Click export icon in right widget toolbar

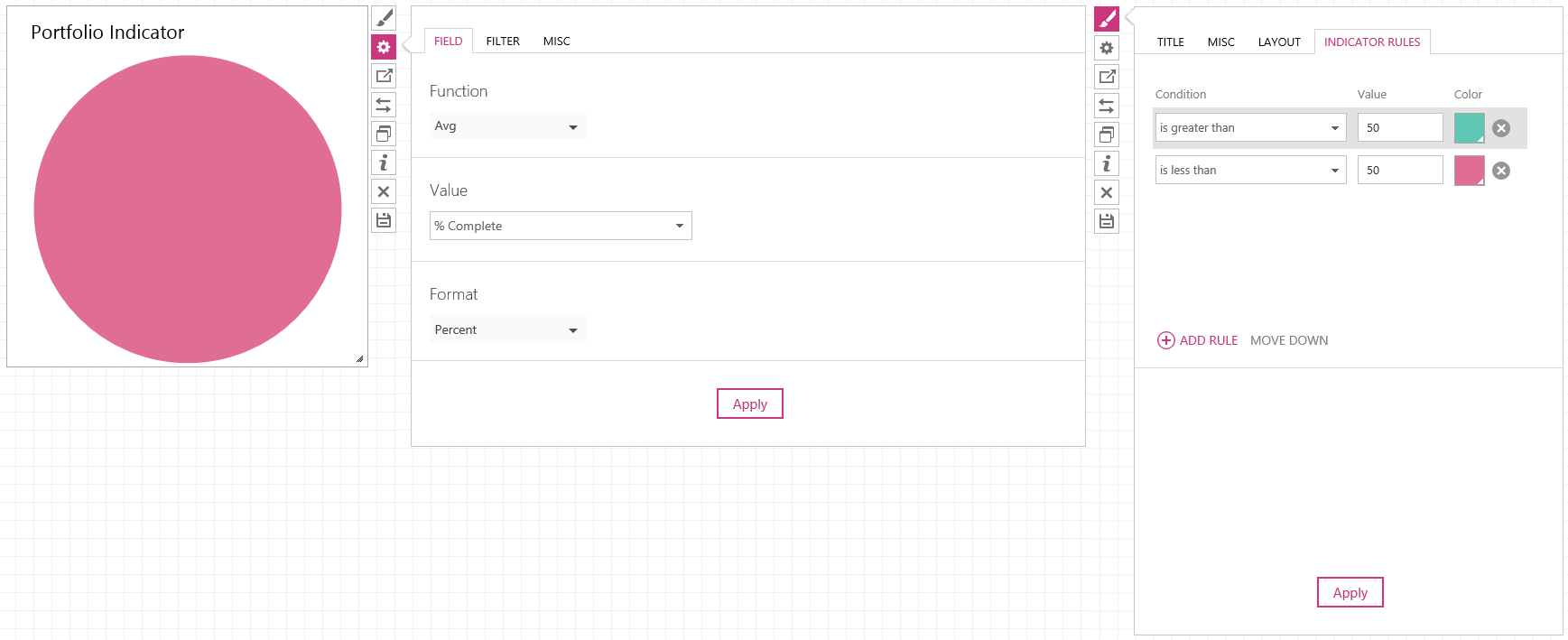[x=1107, y=77]
